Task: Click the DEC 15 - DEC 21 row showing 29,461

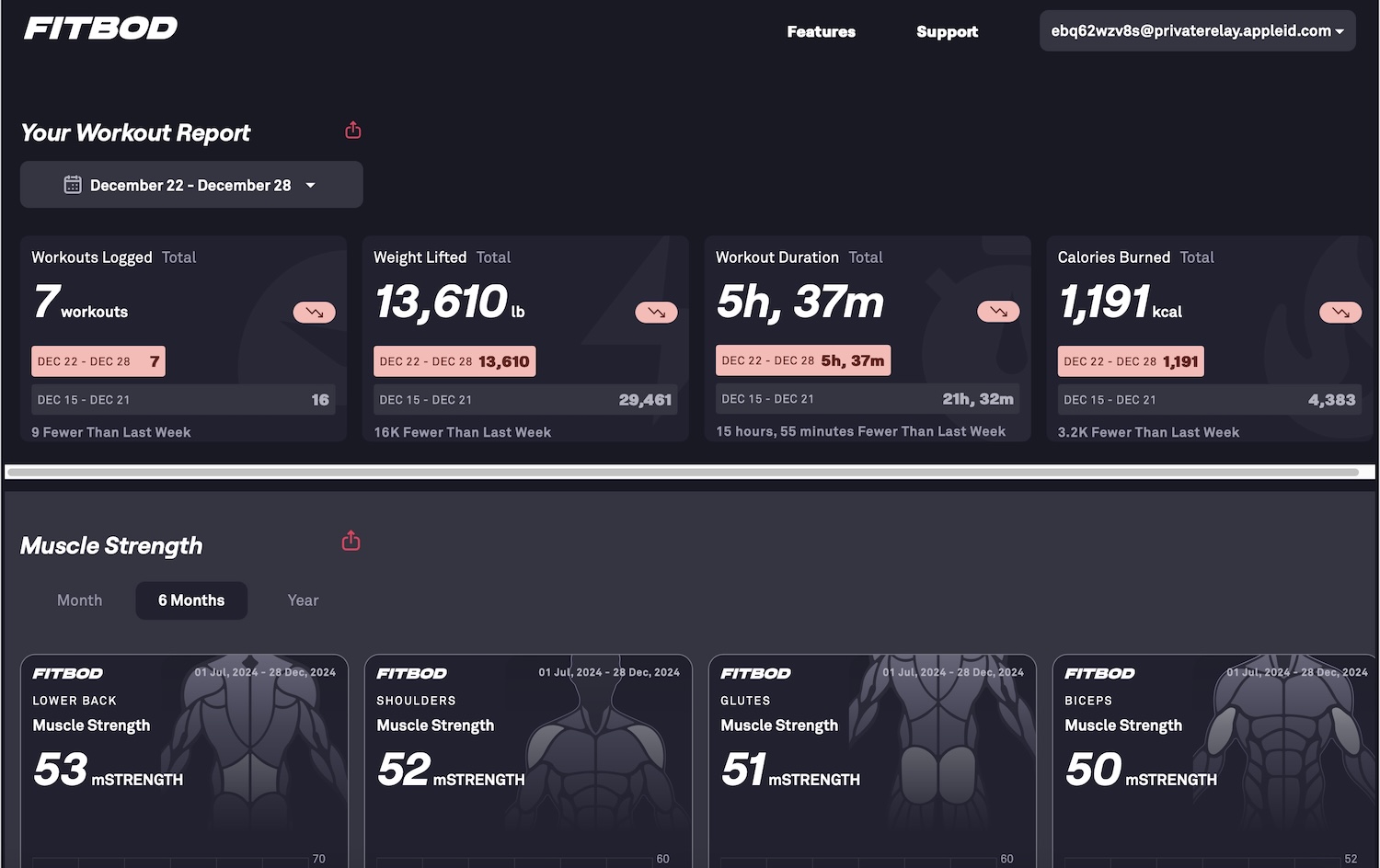Action: 525,400
